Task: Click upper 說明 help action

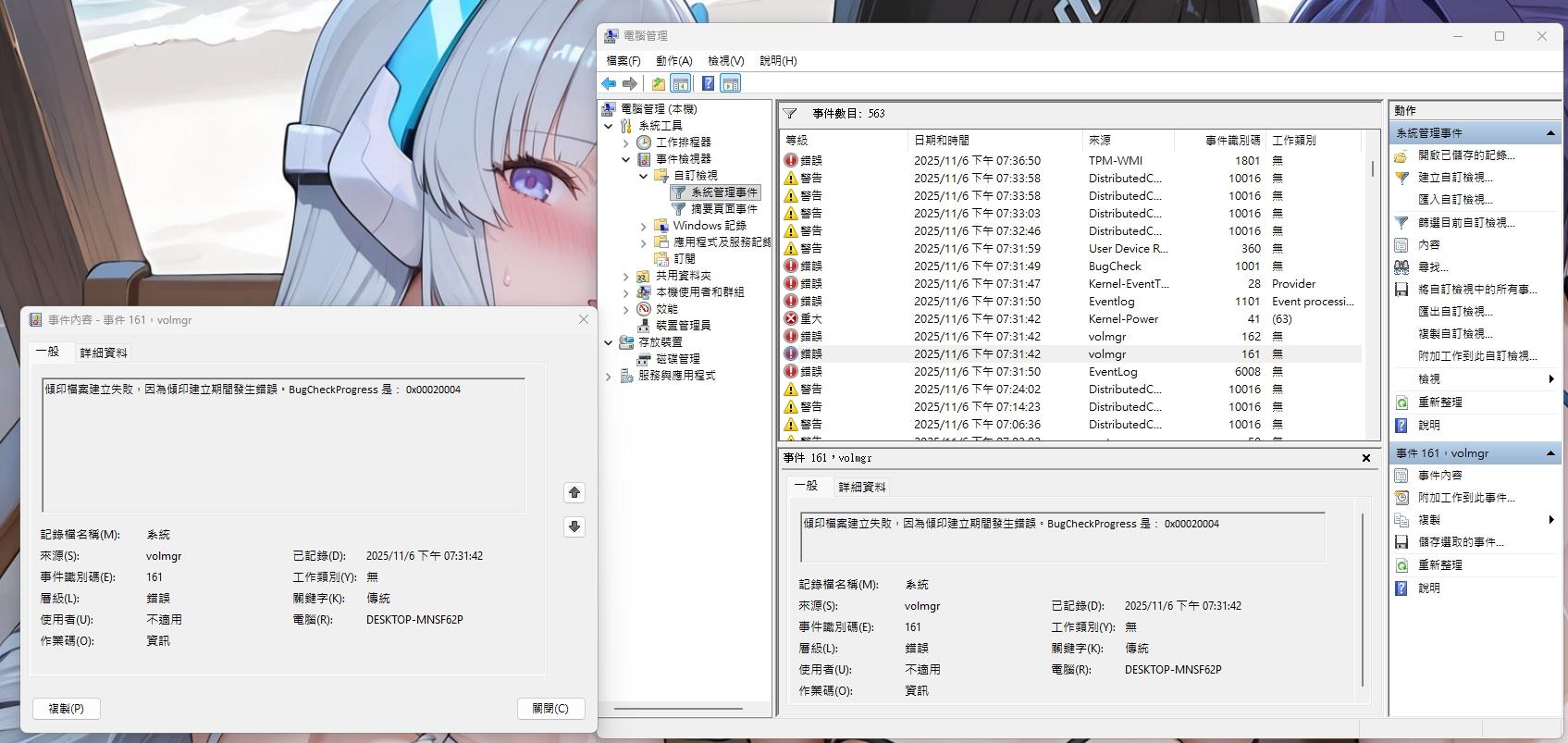Action: pos(1429,426)
